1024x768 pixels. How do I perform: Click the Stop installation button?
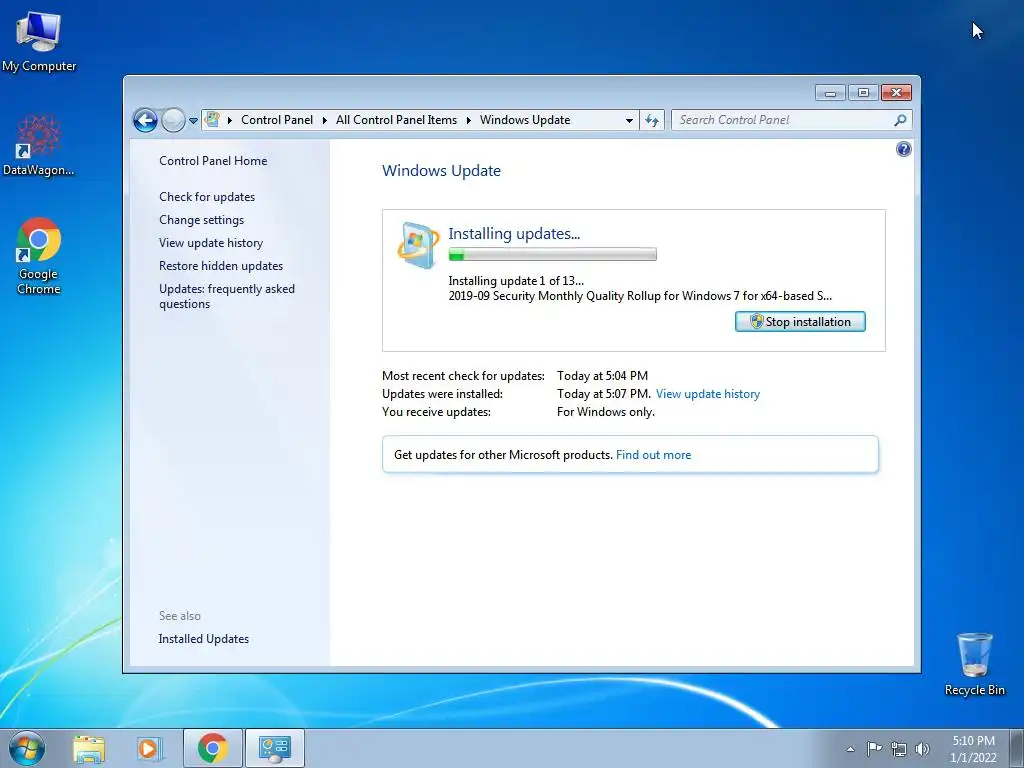coord(800,321)
